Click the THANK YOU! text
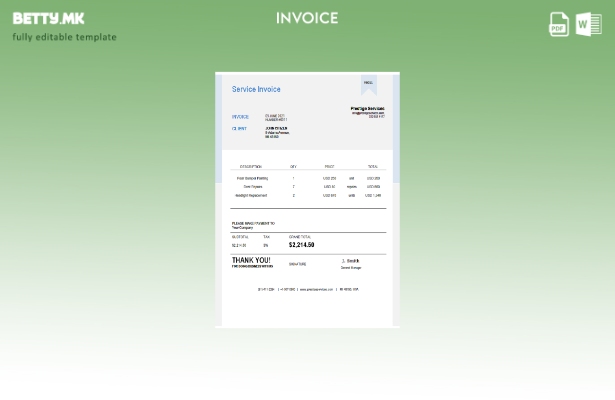Screen dimensions: 615x400 (251, 260)
